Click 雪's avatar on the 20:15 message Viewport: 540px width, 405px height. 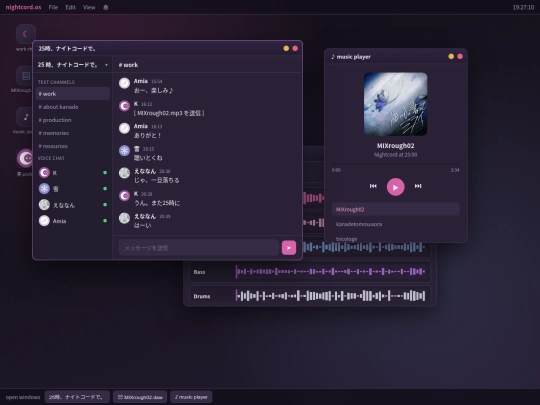tap(124, 150)
